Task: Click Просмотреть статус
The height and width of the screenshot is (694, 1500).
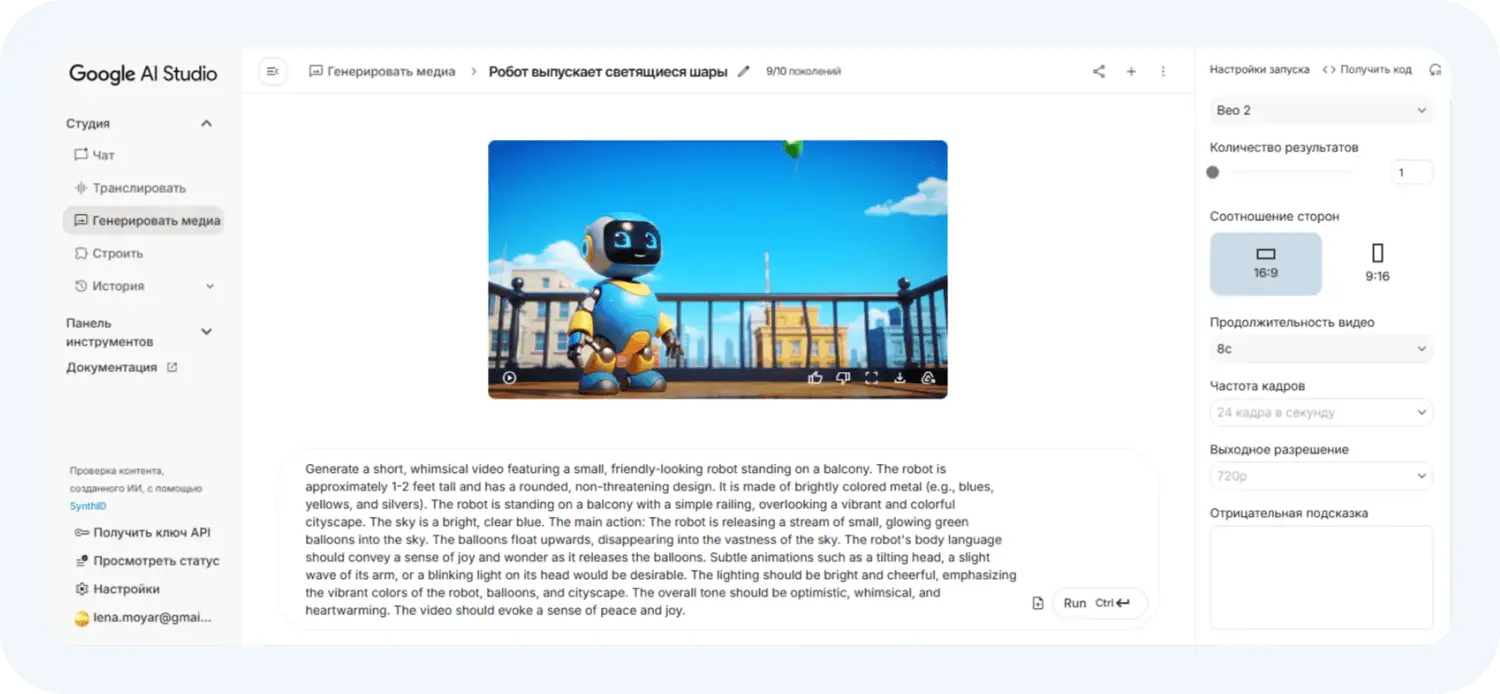Action: tap(148, 561)
